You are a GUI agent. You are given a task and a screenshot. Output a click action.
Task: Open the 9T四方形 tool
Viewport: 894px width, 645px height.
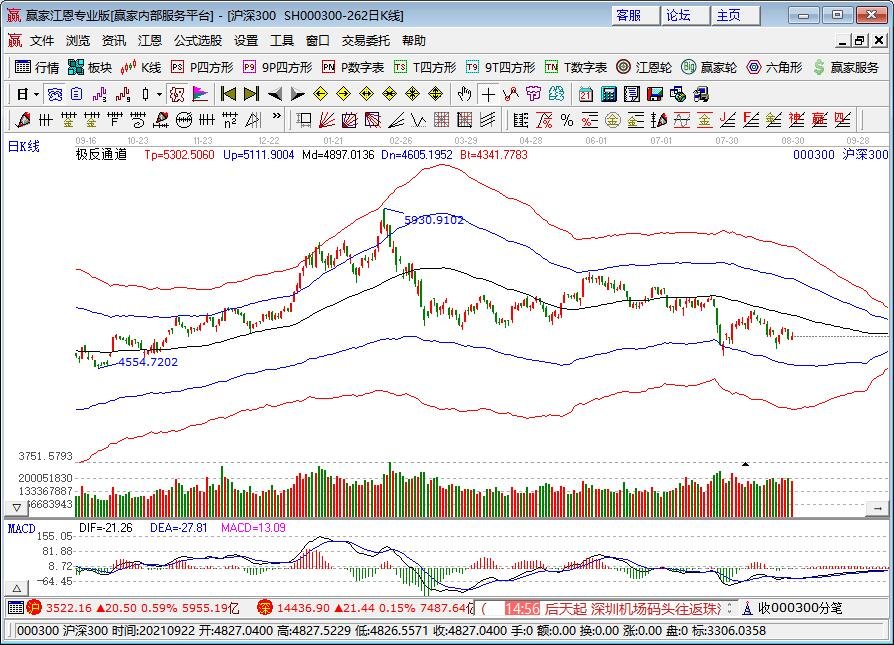tap(501, 67)
